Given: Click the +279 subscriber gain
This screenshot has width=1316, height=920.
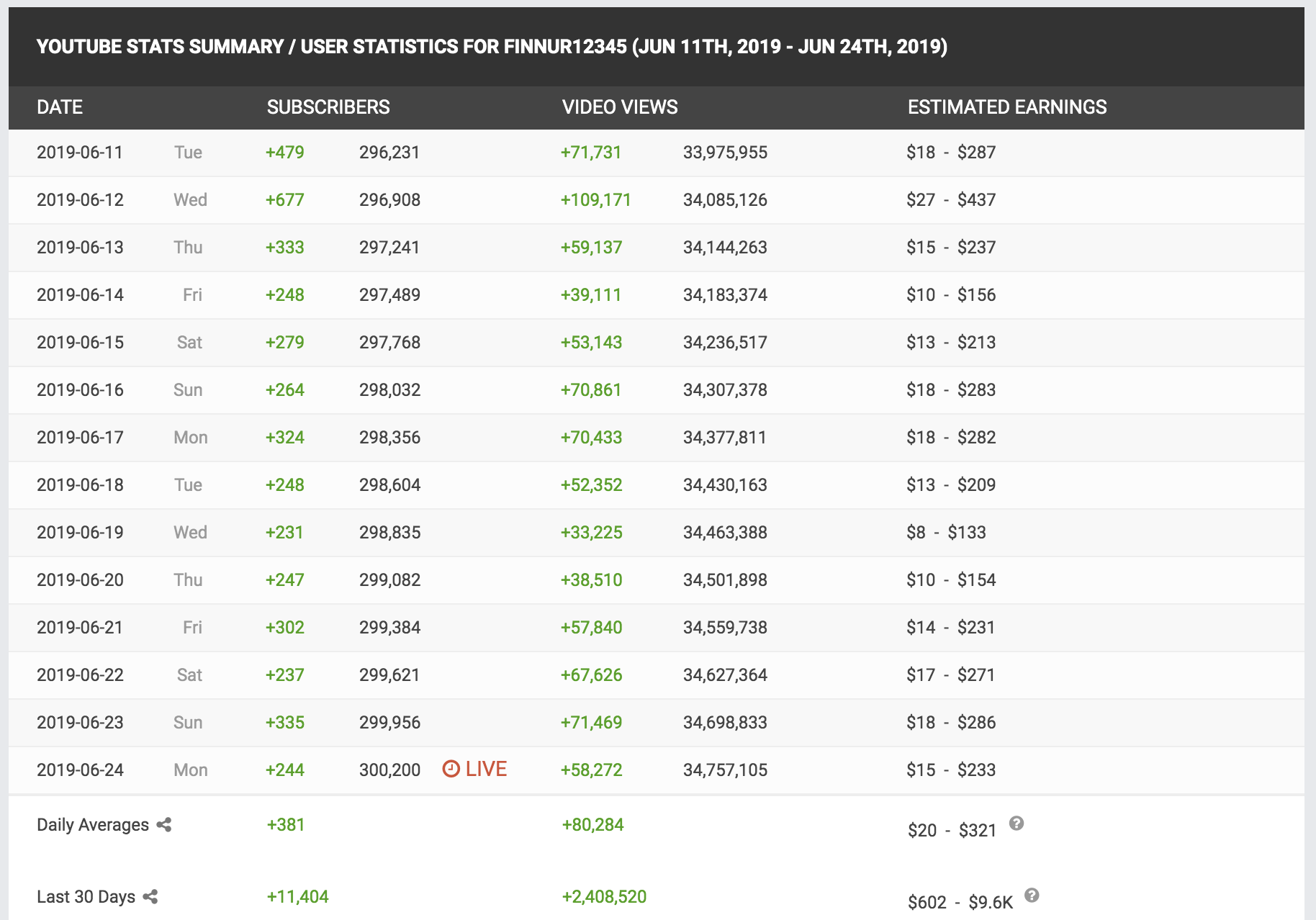Looking at the screenshot, I should pyautogui.click(x=285, y=343).
